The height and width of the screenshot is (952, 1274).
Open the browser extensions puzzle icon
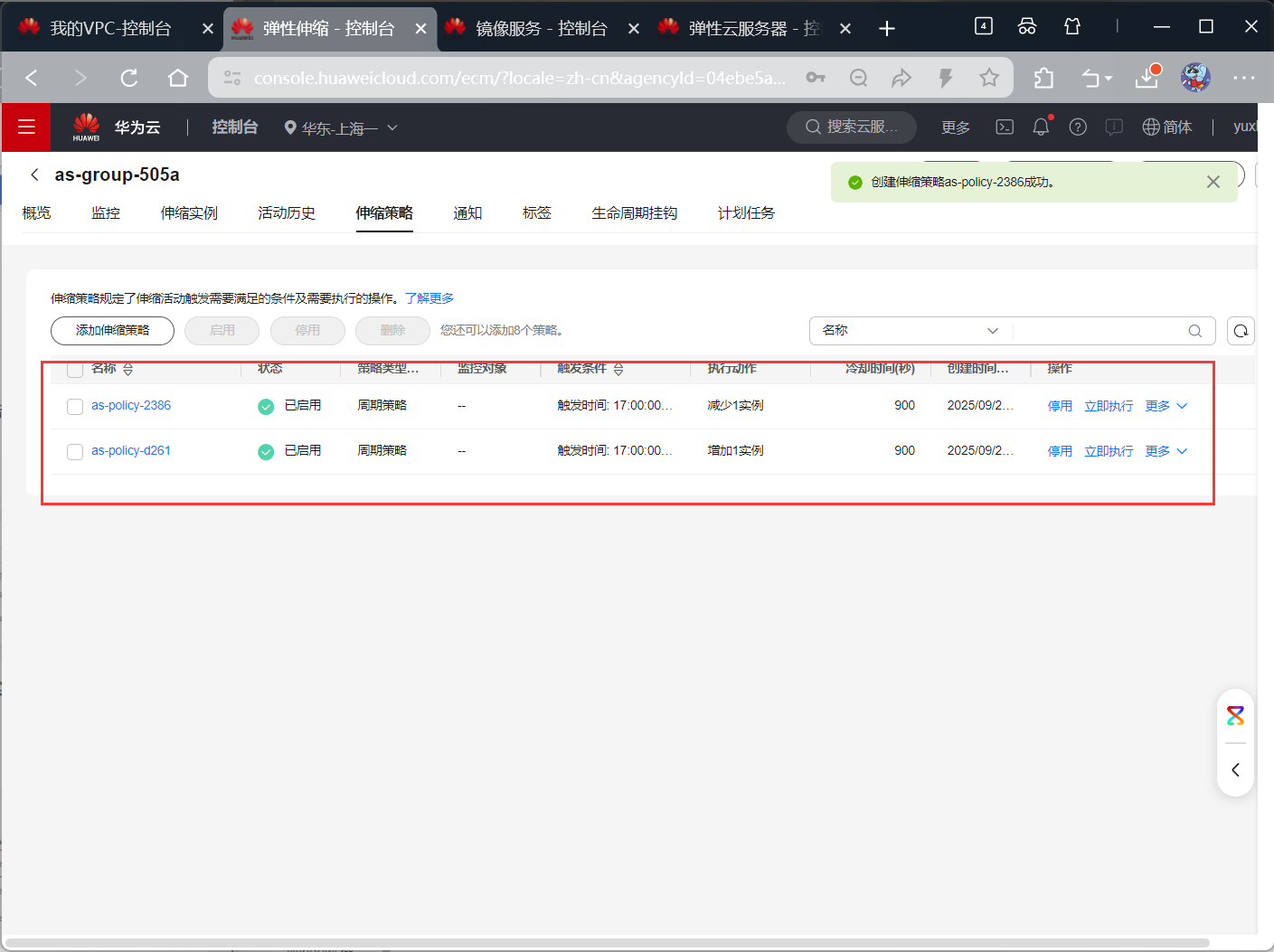click(x=1043, y=78)
